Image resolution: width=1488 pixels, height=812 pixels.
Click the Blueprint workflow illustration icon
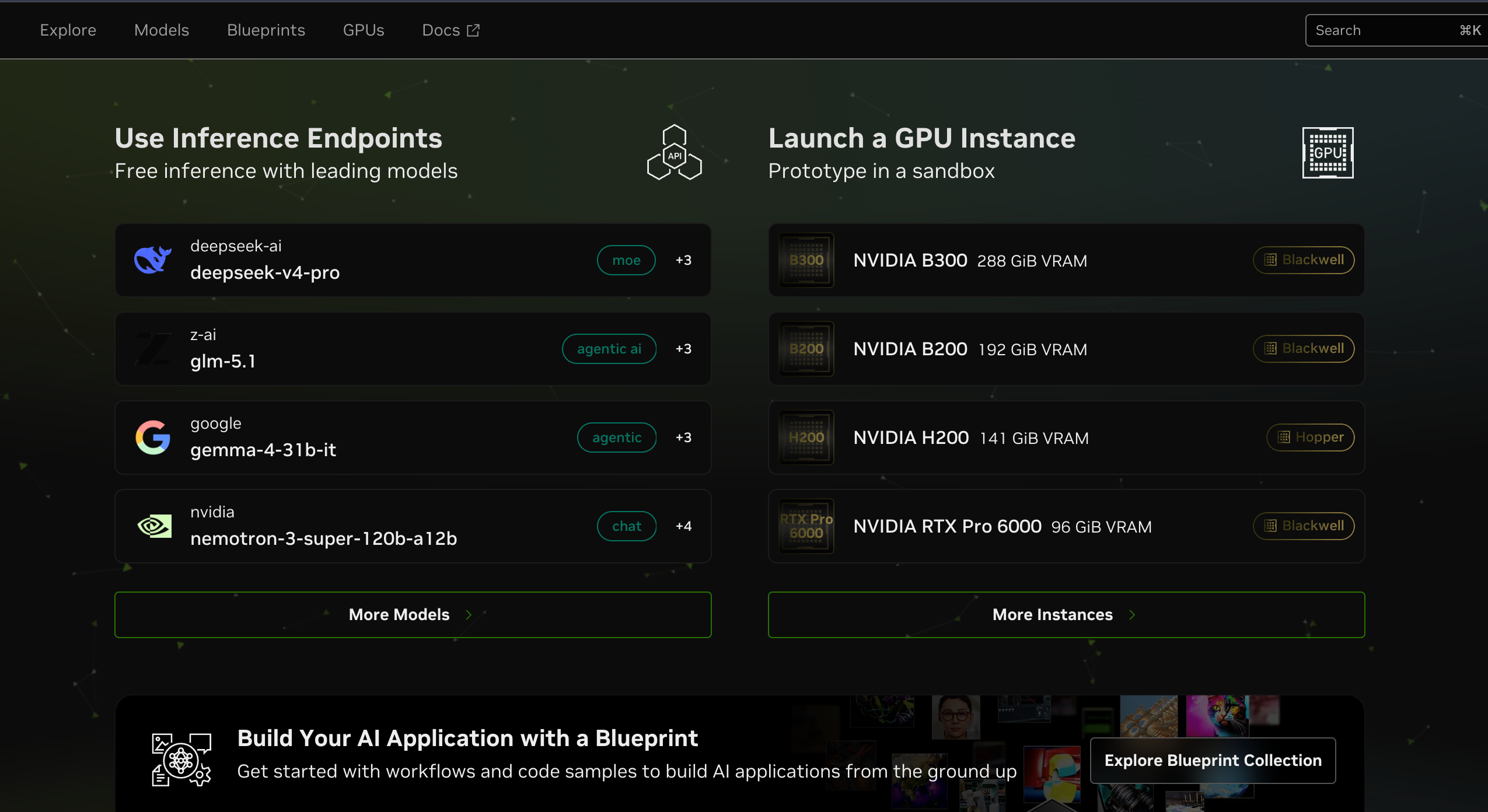pyautogui.click(x=181, y=759)
